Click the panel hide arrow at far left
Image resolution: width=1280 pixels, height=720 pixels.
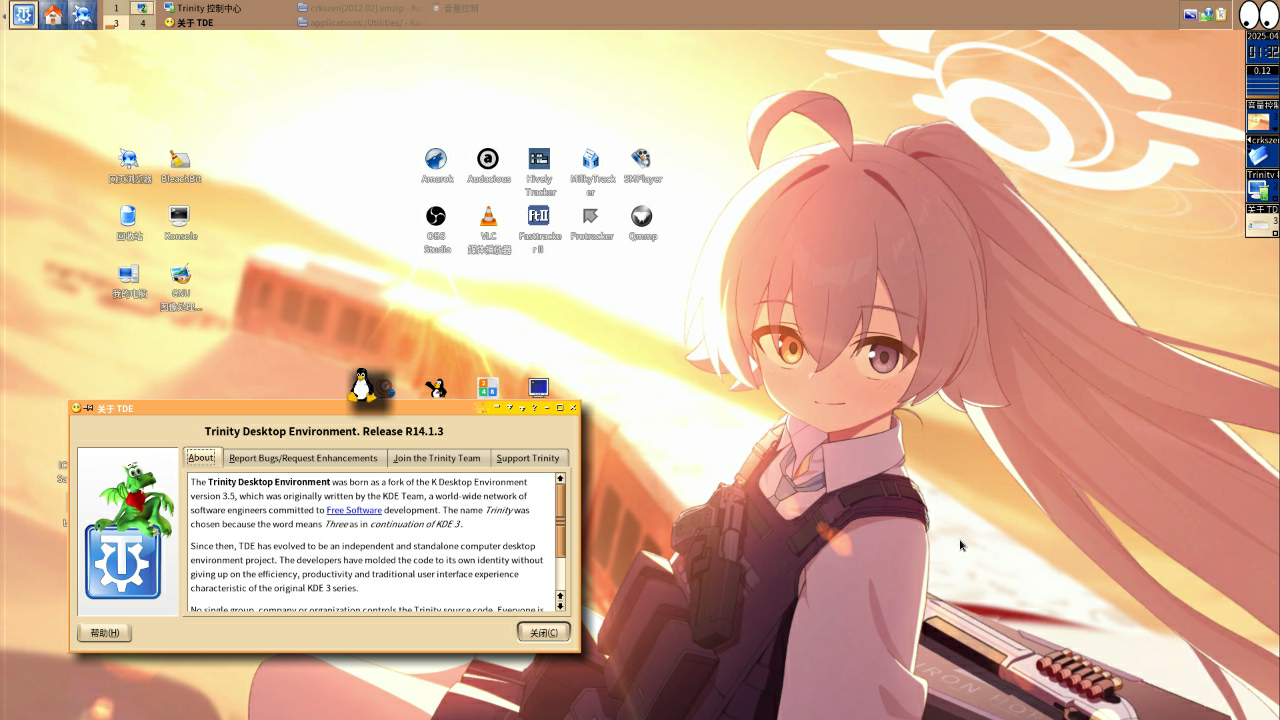4,15
